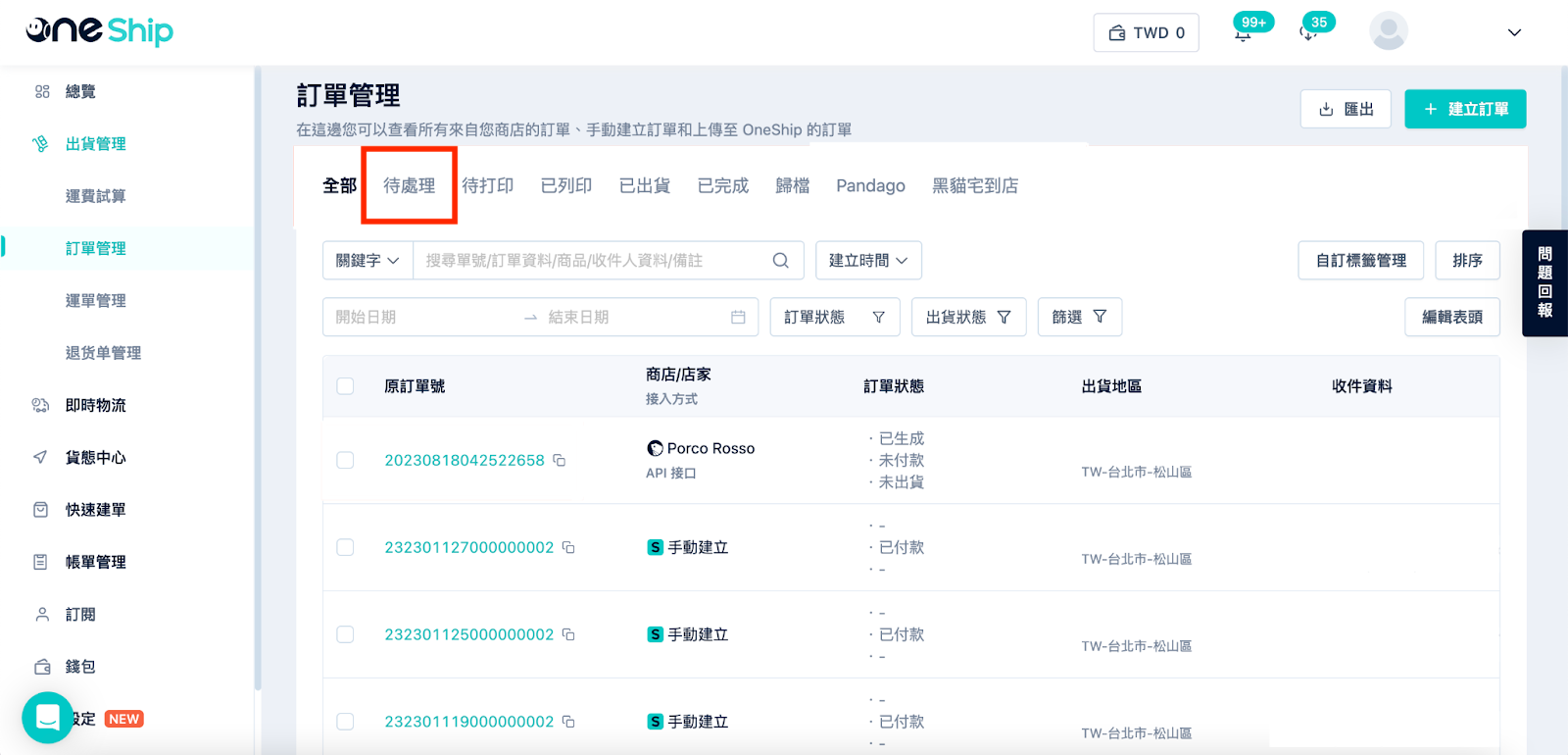Open the 問題回報 feedback side tab
The image size is (1568, 755).
pos(1544,283)
